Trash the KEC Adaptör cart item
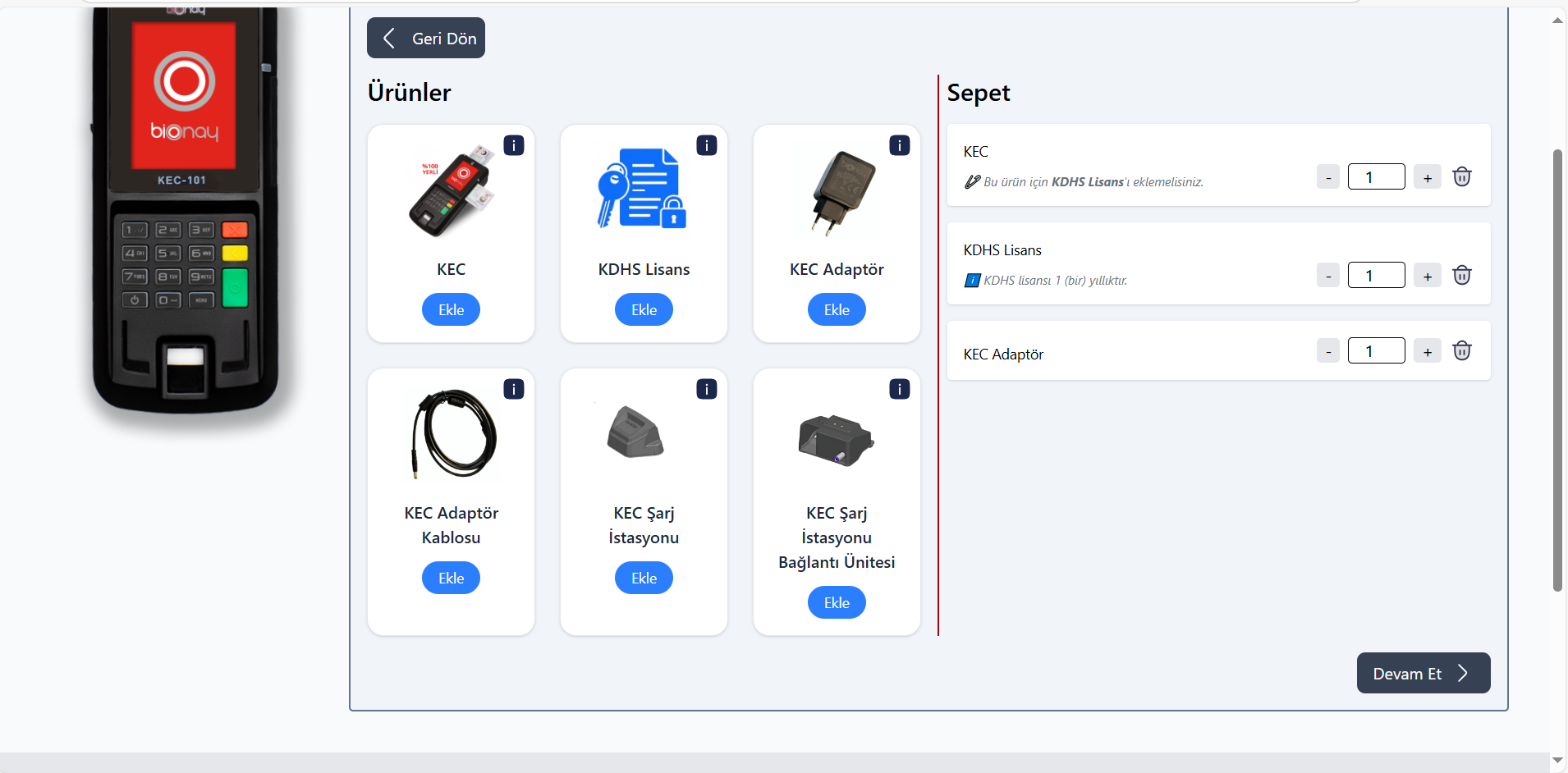The image size is (1568, 773). 1461,351
